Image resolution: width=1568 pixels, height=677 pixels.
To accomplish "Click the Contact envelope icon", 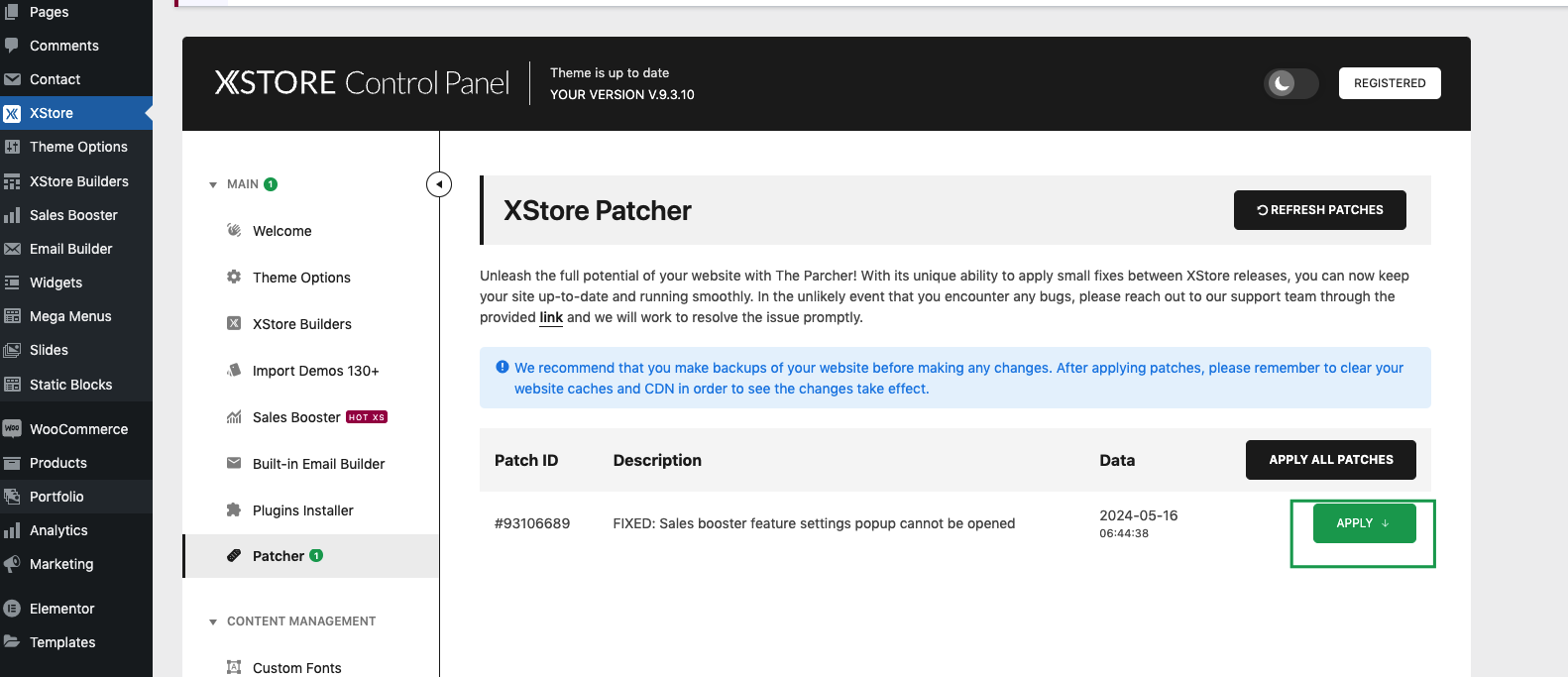I will pos(12,79).
